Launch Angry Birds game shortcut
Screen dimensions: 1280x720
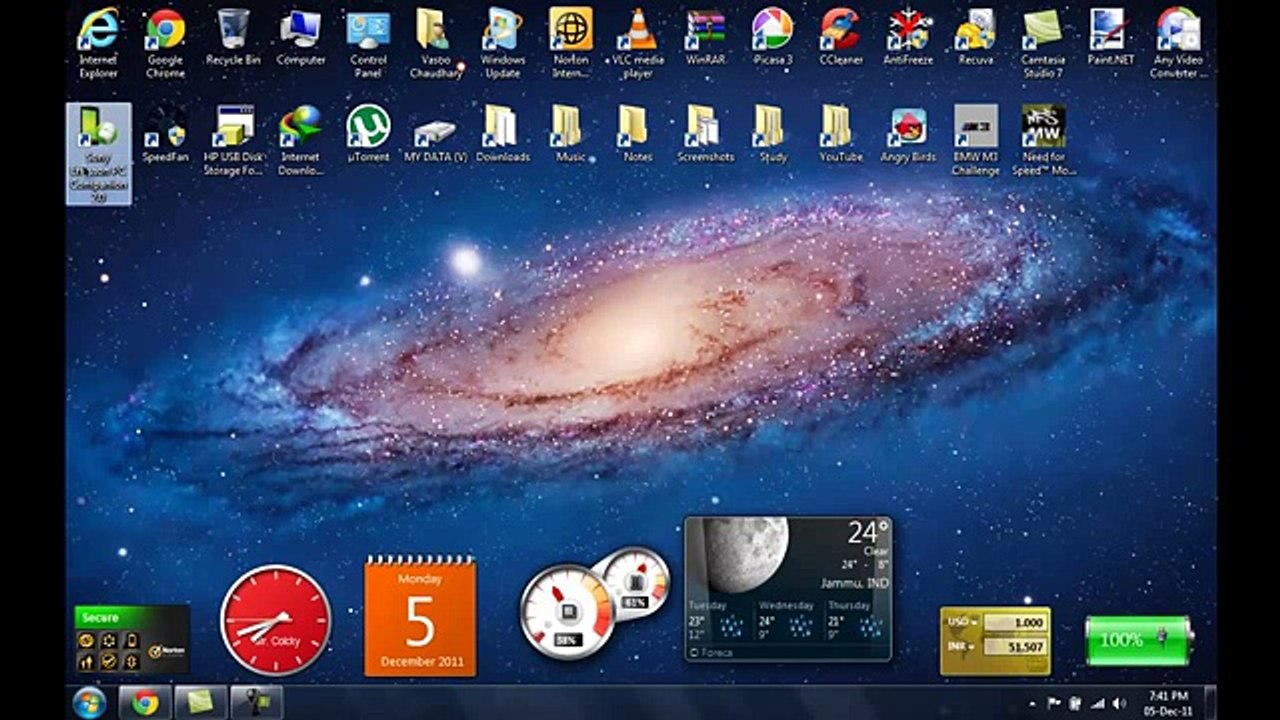[908, 134]
